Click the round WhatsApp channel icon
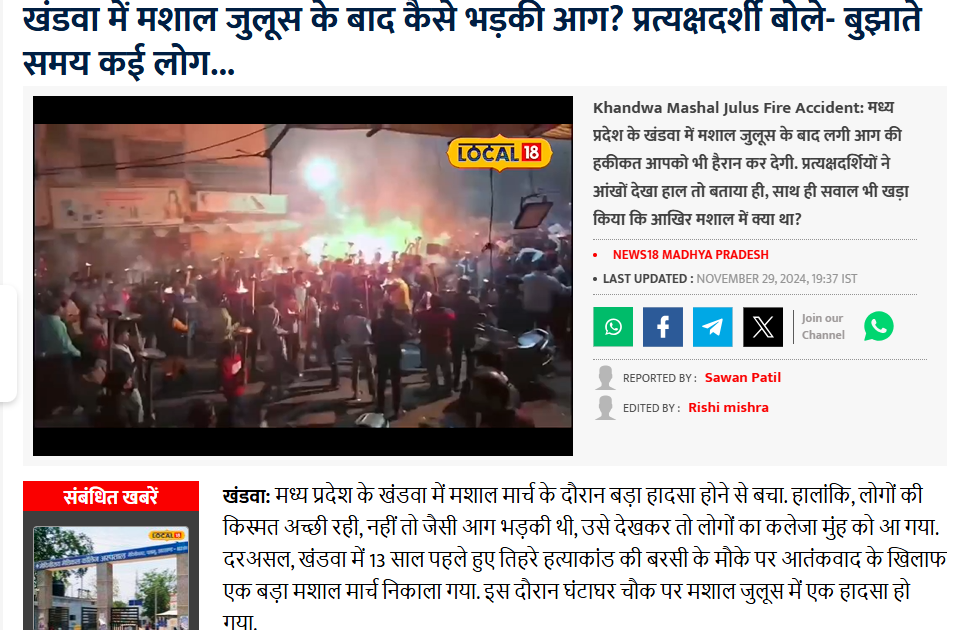 coord(879,326)
